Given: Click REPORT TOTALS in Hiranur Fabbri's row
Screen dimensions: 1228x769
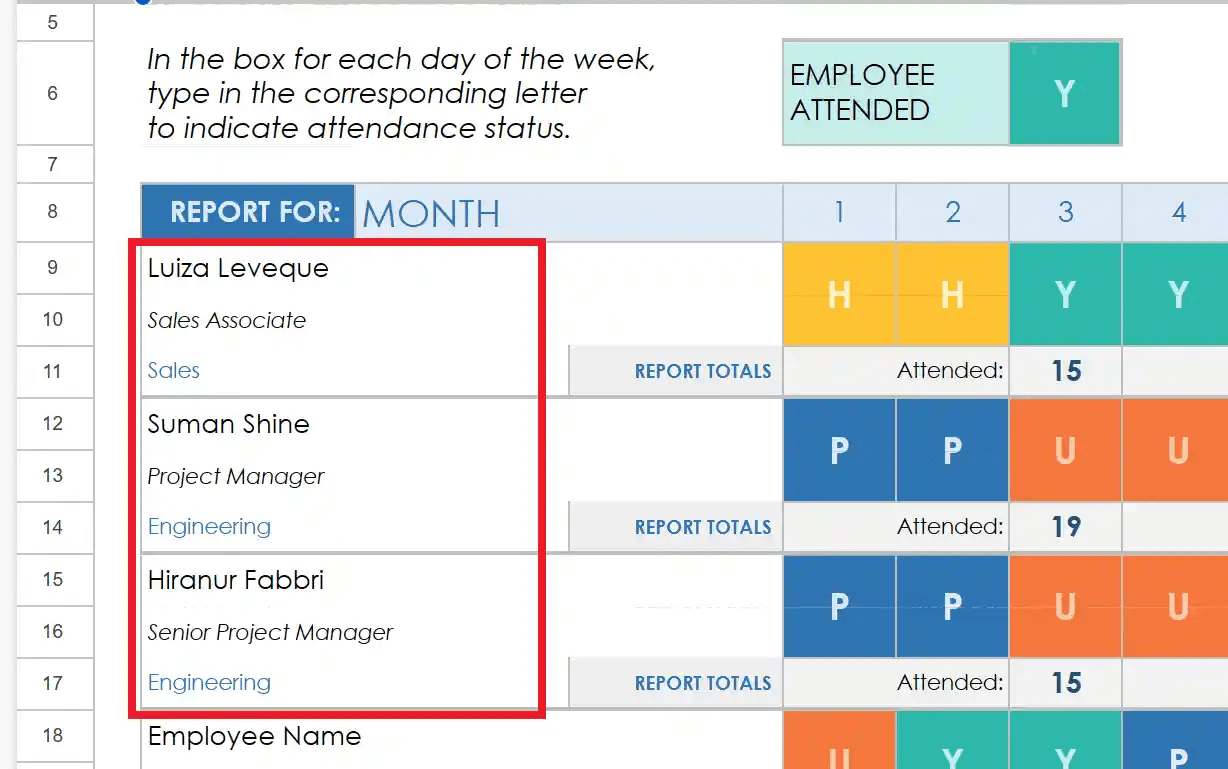Looking at the screenshot, I should click(702, 682).
